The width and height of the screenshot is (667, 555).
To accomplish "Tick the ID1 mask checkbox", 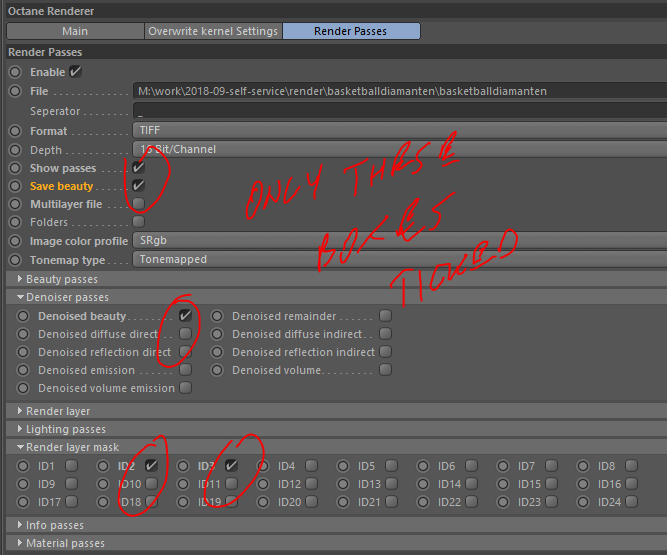I will 71,466.
